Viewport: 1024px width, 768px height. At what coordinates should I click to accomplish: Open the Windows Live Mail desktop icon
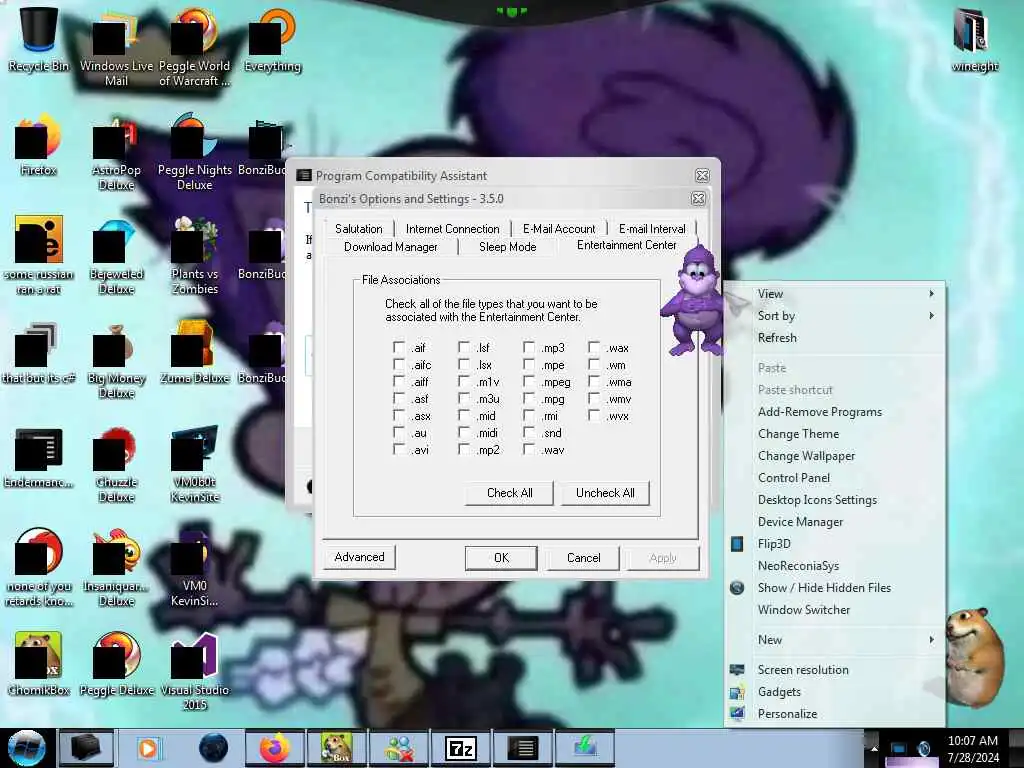116,49
